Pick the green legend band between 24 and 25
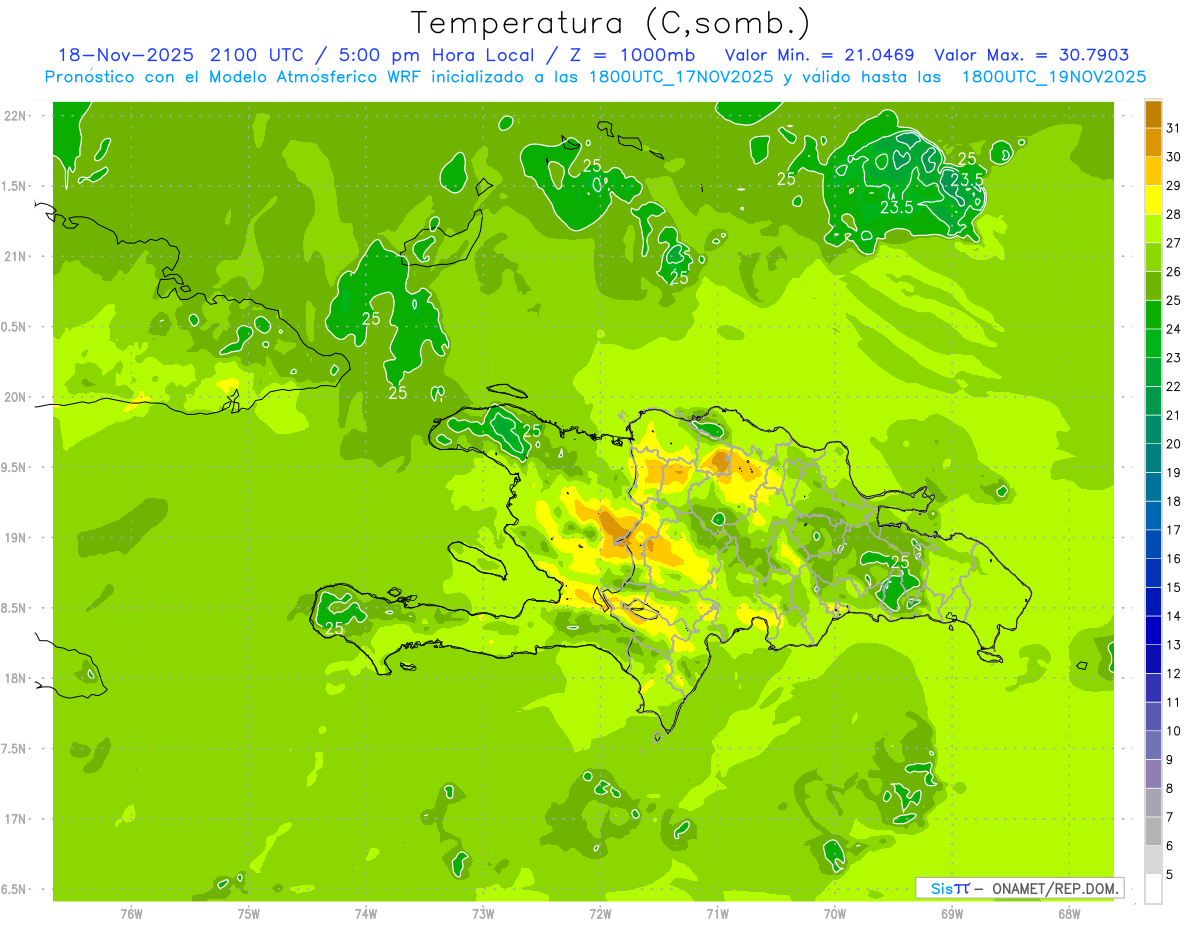The width and height of the screenshot is (1200, 927). click(1153, 314)
